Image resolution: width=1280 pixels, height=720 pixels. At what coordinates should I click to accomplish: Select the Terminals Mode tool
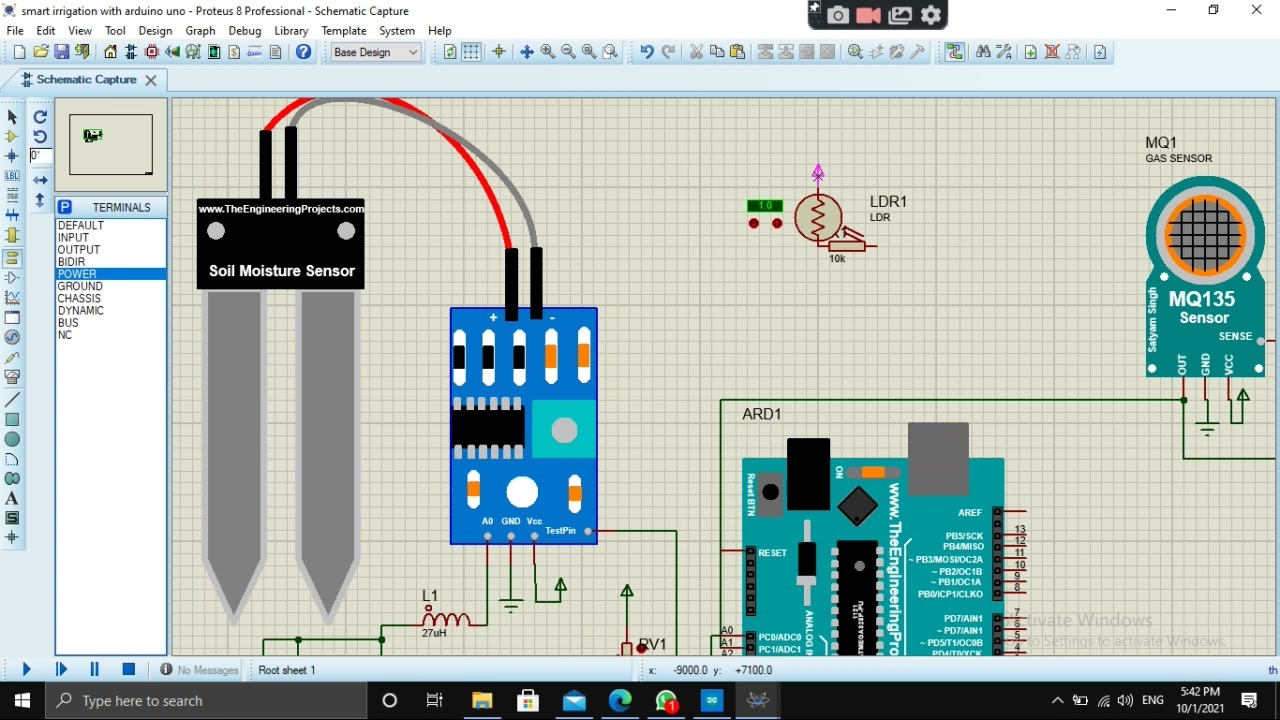(12, 257)
